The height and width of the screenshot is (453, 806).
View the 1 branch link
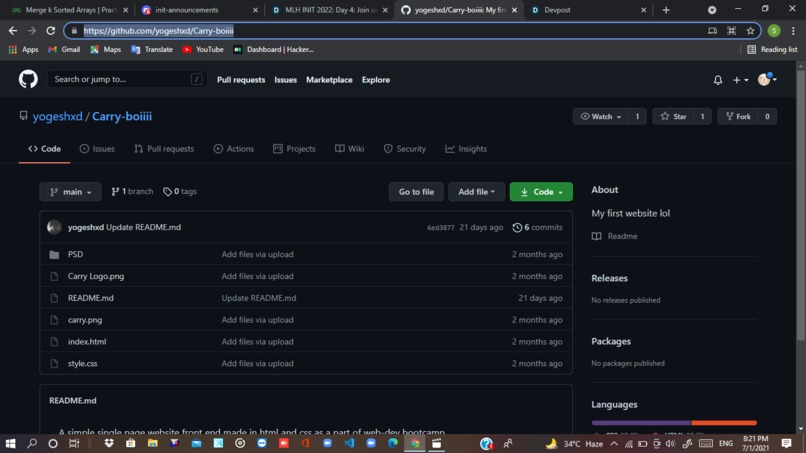[132, 191]
